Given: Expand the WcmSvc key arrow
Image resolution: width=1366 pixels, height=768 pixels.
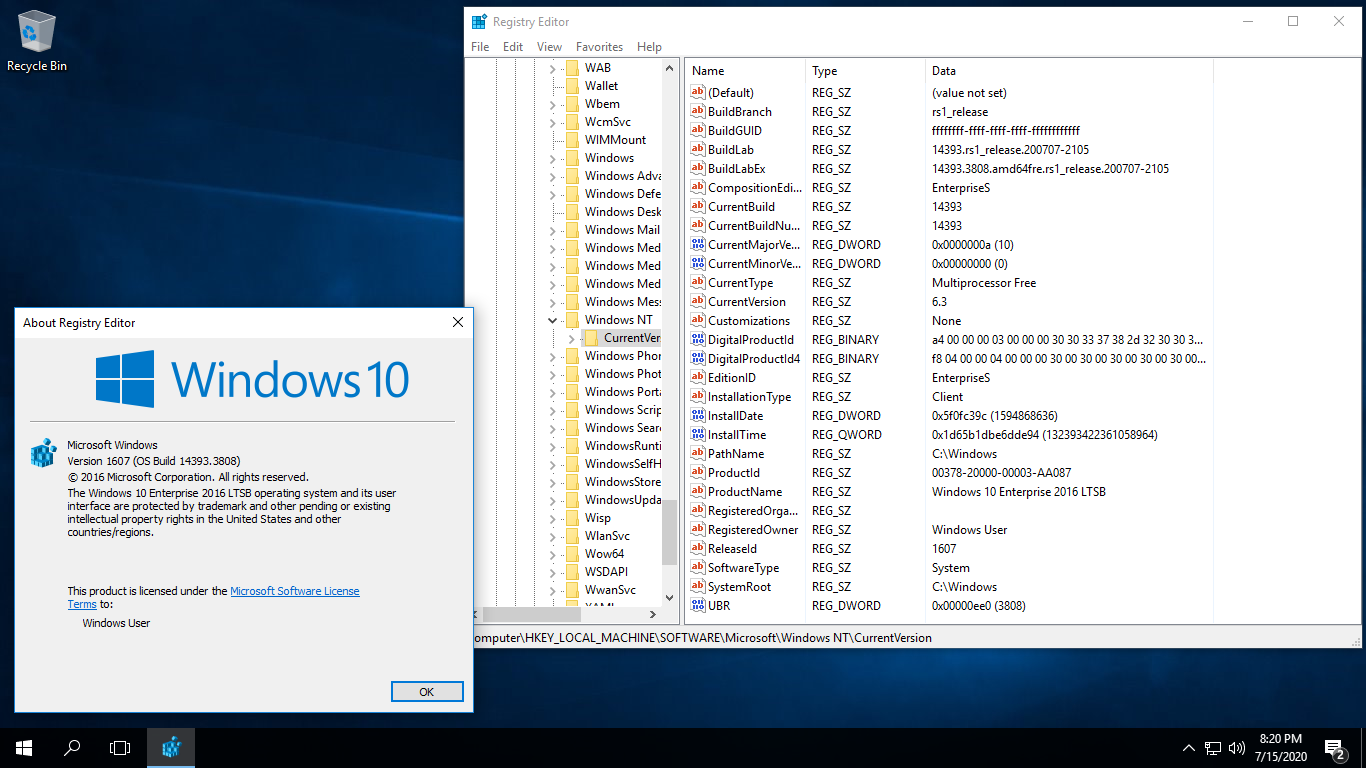Looking at the screenshot, I should [552, 122].
